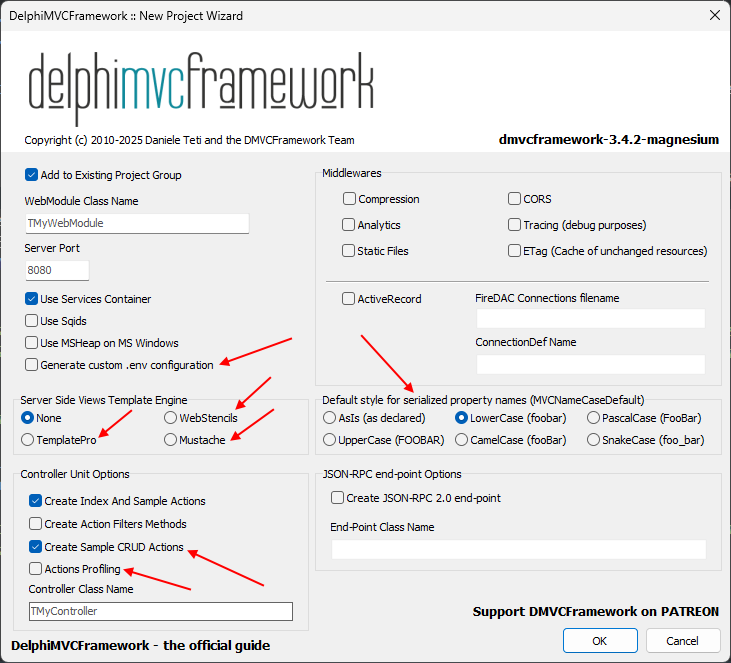The image size is (731, 663).
Task: Click the WebModule Class Name field
Action: pos(137,223)
